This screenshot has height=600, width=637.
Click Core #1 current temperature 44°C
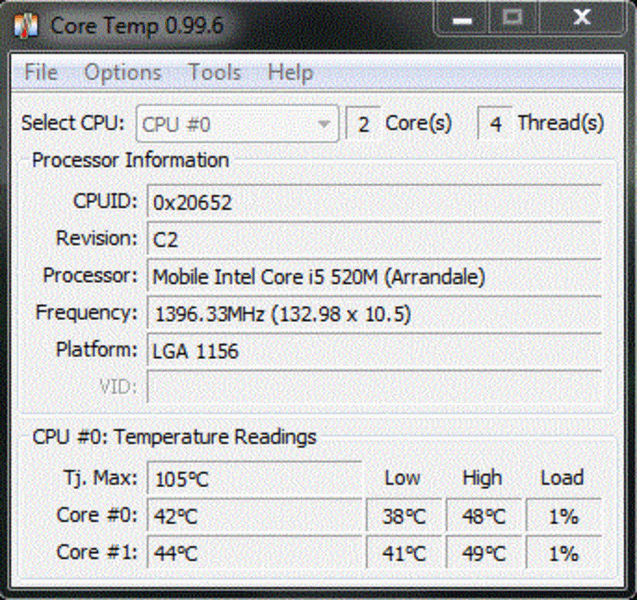[254, 552]
